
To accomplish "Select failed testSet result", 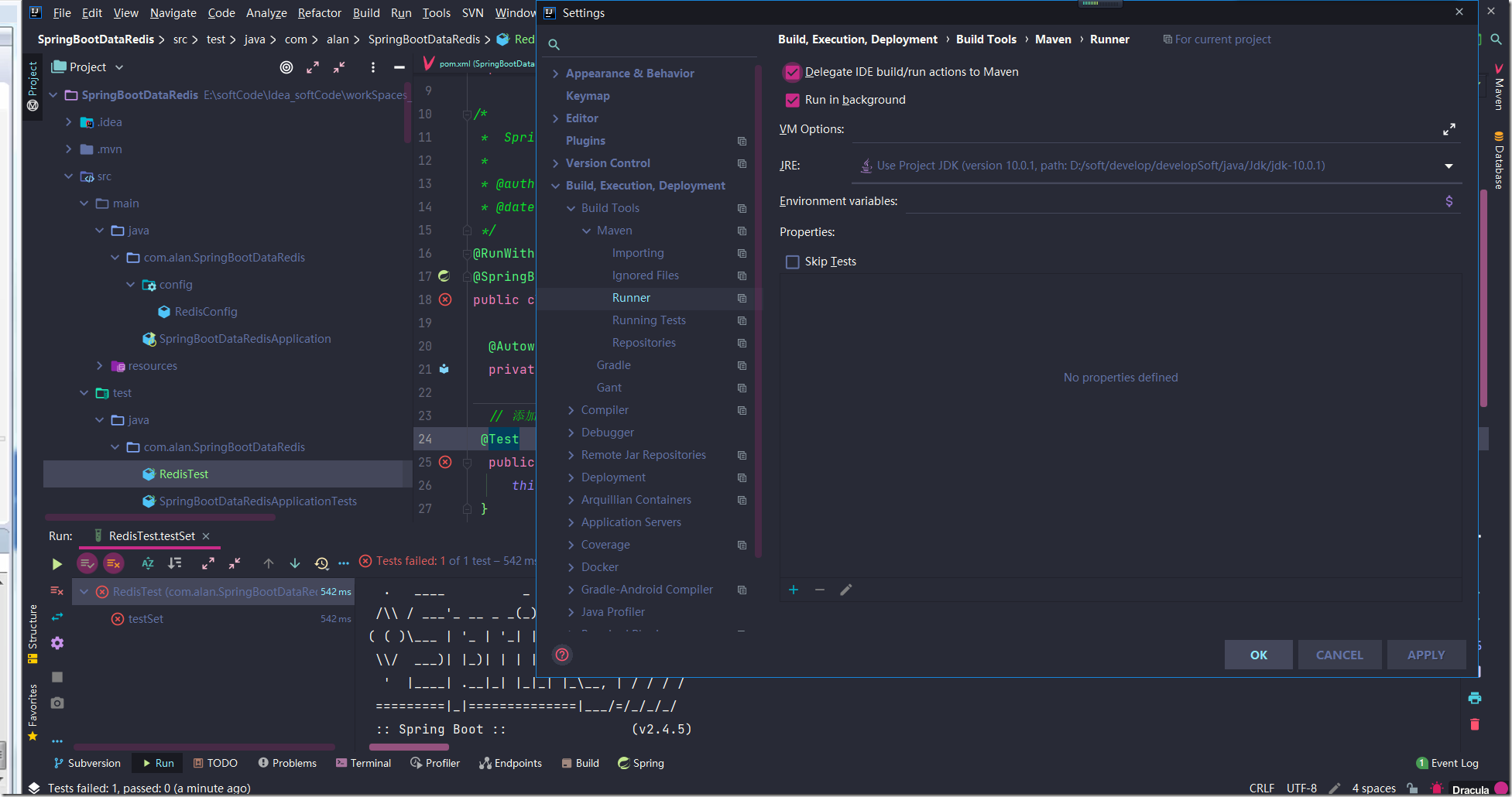I will 146,619.
